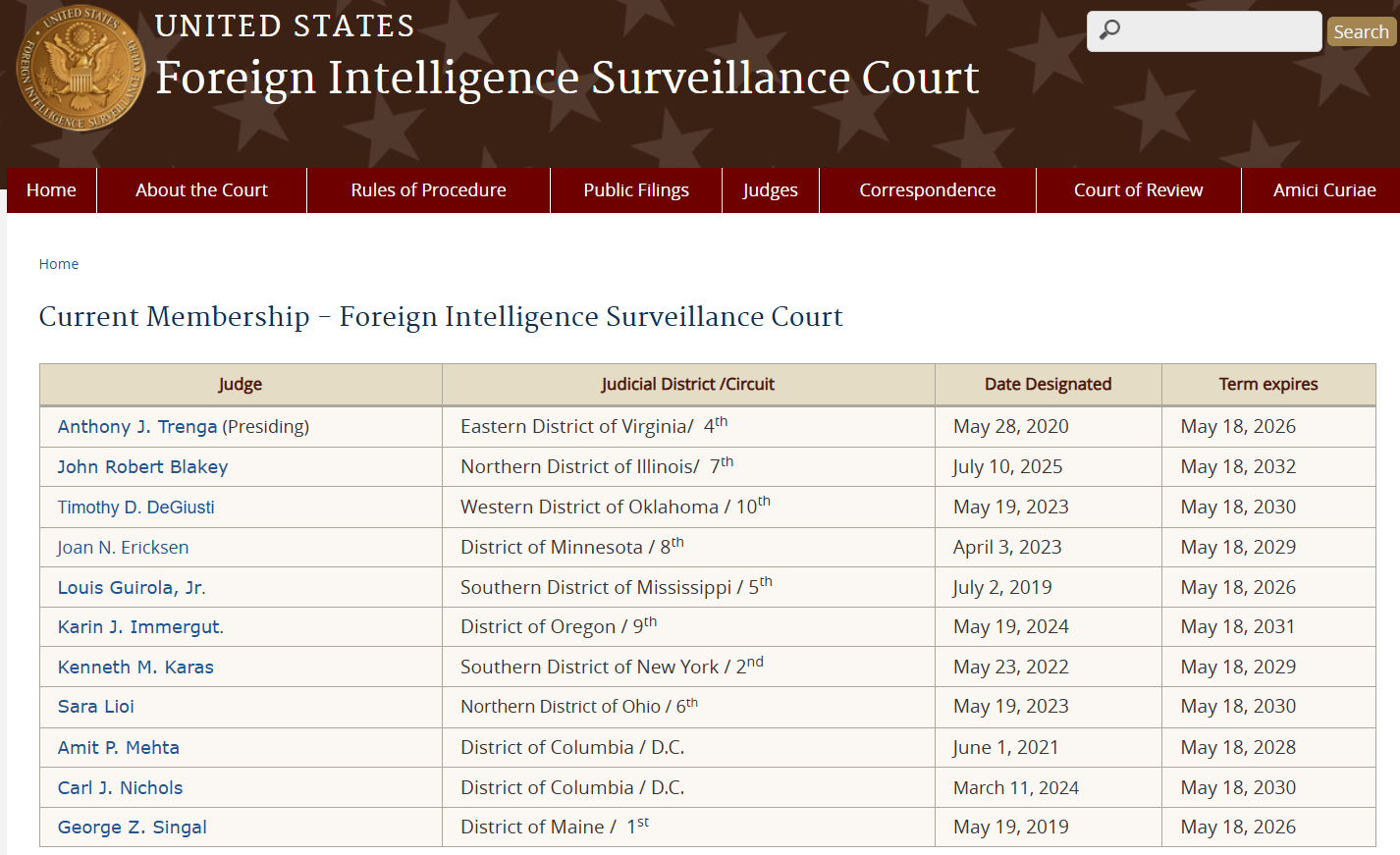
Task: Open Karin J. Immergut's profile
Action: pyautogui.click(x=139, y=627)
